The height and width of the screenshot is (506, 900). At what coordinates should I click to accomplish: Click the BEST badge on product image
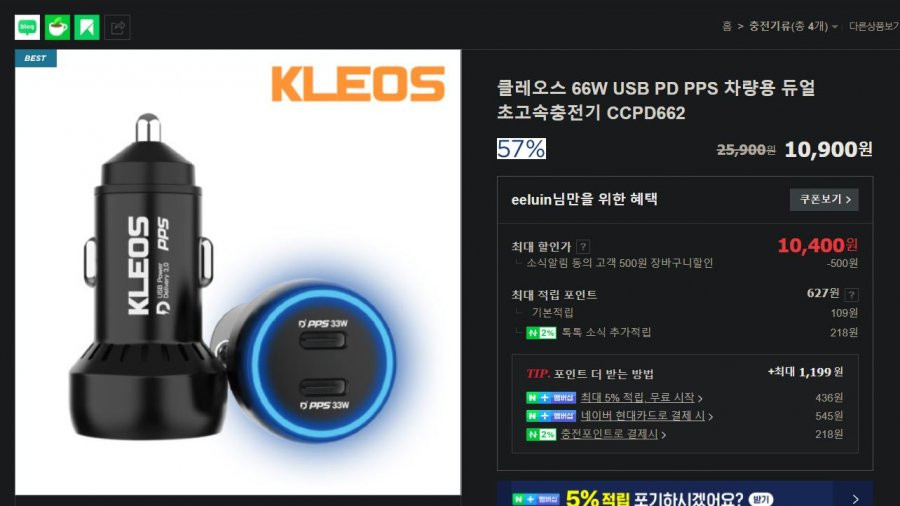tap(36, 58)
